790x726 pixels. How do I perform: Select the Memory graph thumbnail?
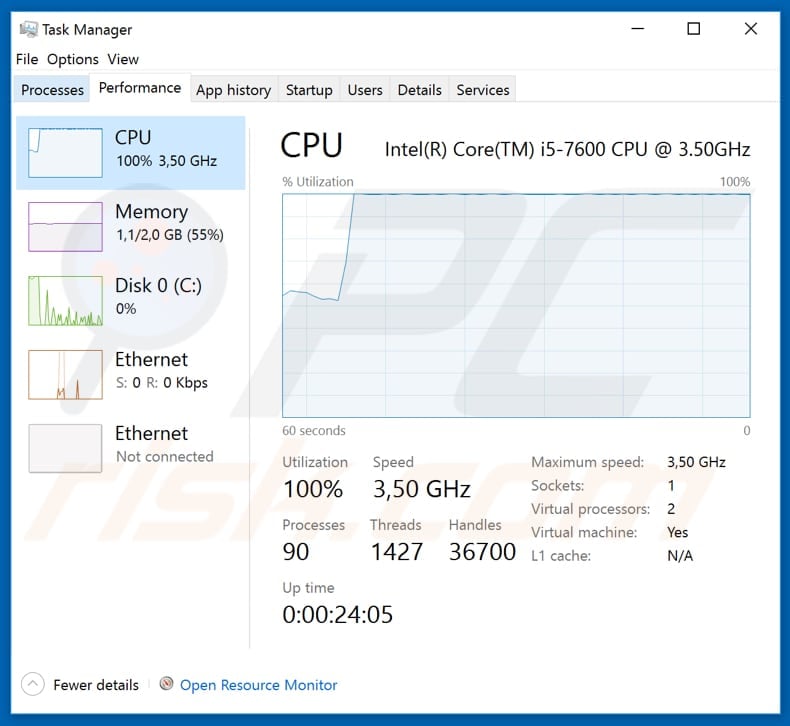[65, 227]
